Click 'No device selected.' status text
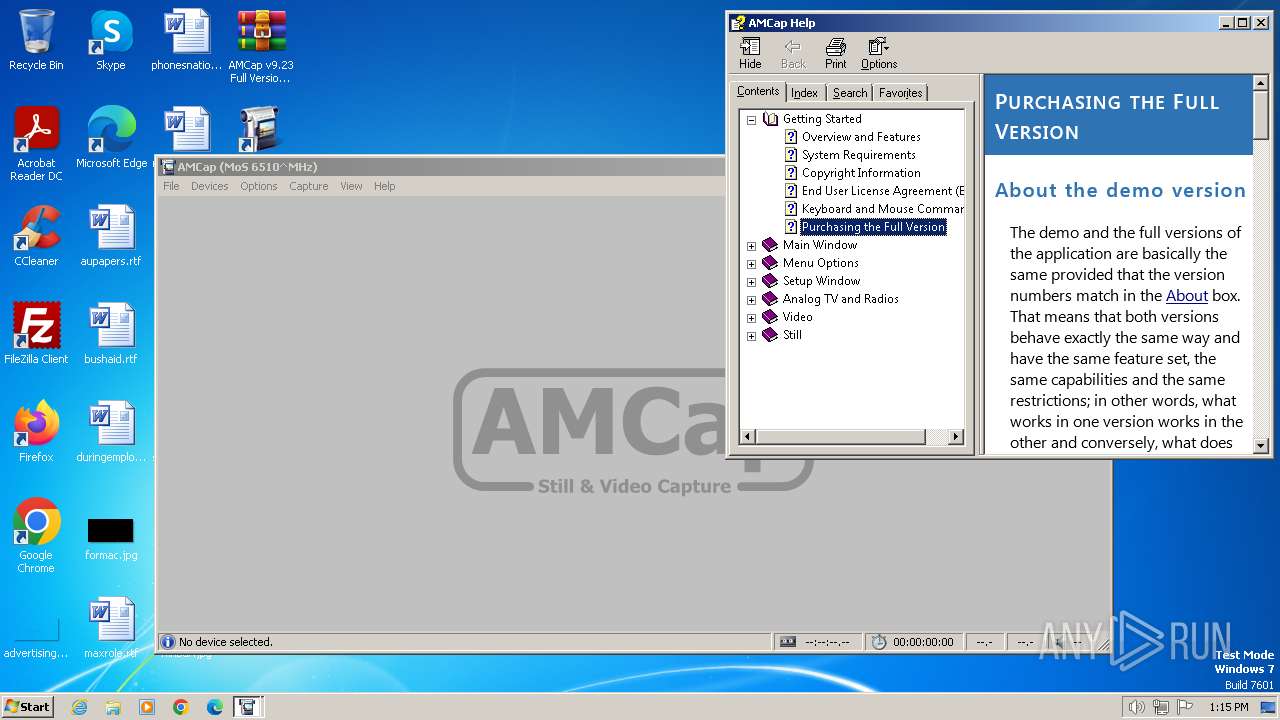 pos(226,642)
